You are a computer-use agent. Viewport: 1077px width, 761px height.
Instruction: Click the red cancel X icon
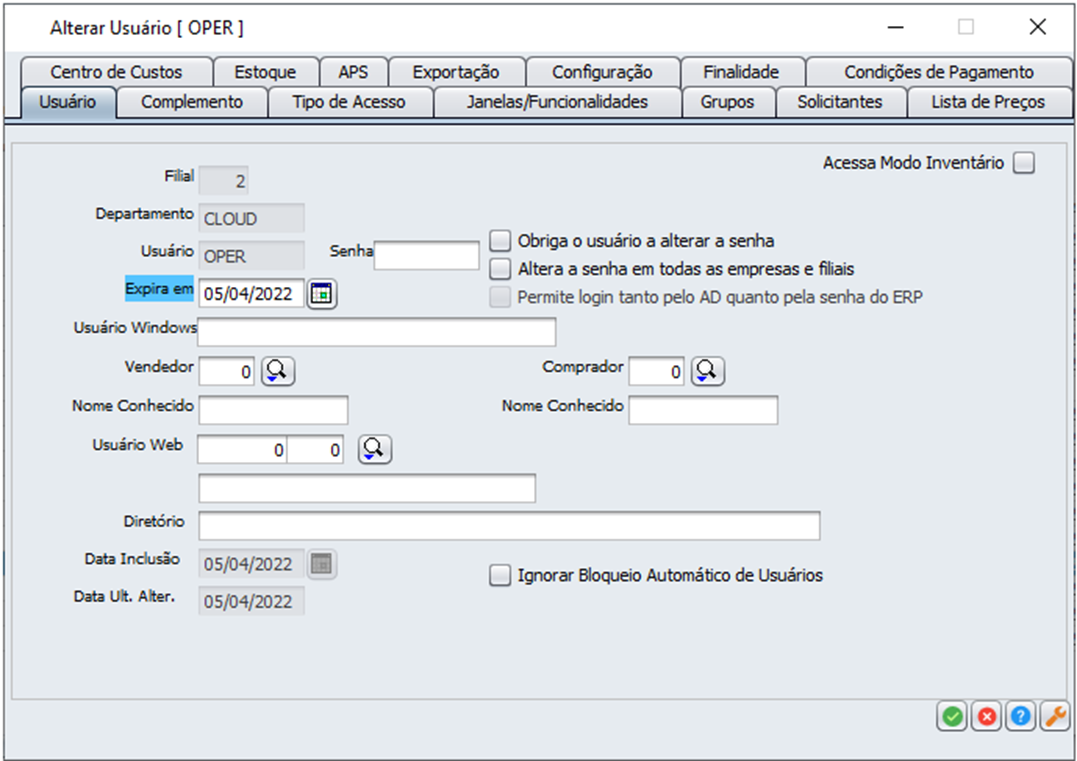[986, 716]
